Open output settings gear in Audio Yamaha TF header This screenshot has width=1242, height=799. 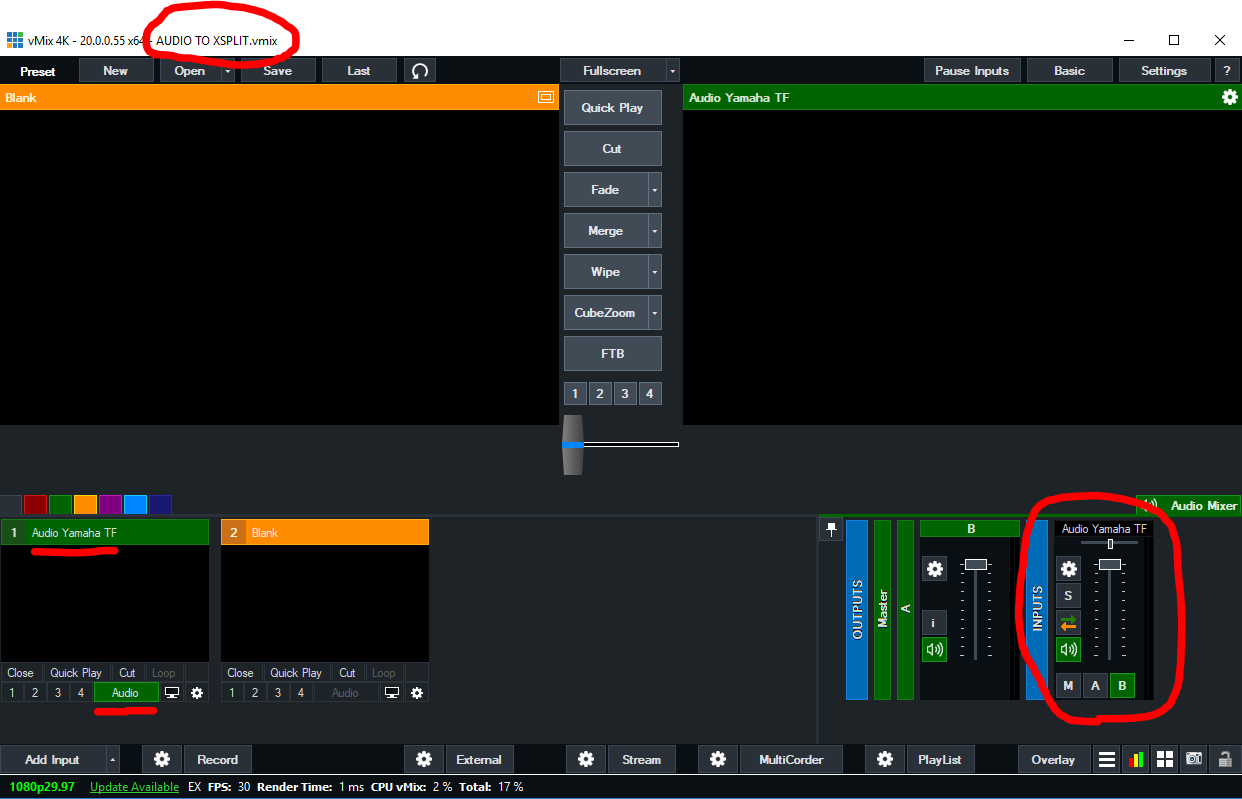(1229, 97)
